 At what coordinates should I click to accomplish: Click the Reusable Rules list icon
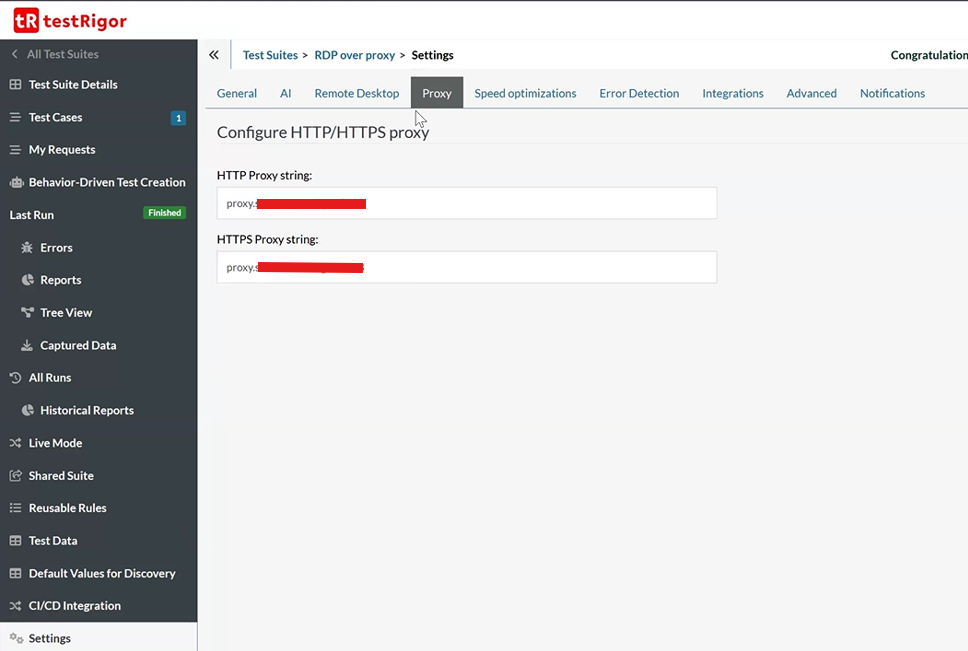(x=15, y=508)
